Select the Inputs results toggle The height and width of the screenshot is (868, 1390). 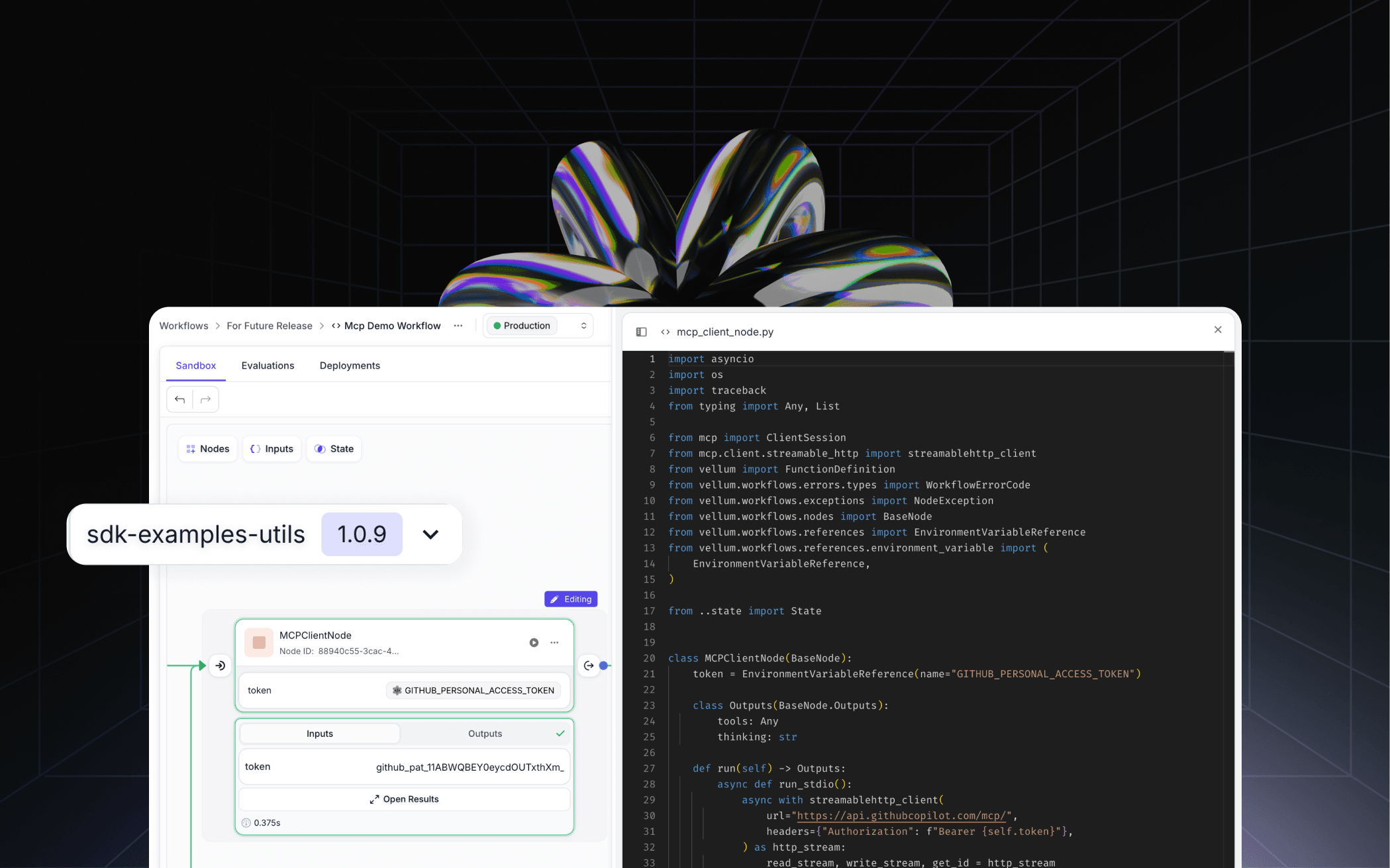pyautogui.click(x=319, y=733)
